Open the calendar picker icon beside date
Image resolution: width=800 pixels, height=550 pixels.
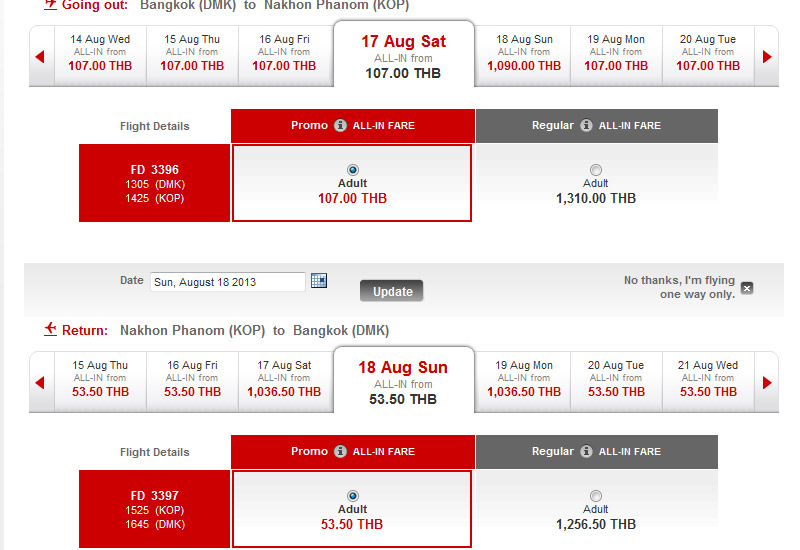pos(319,281)
